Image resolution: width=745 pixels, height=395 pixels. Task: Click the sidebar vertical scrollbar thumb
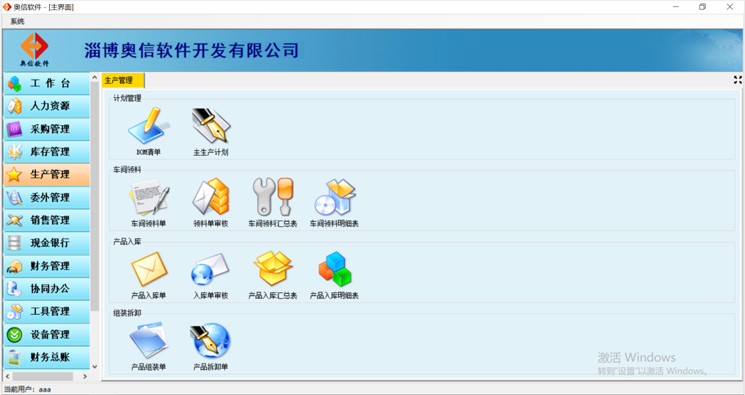tap(95, 197)
